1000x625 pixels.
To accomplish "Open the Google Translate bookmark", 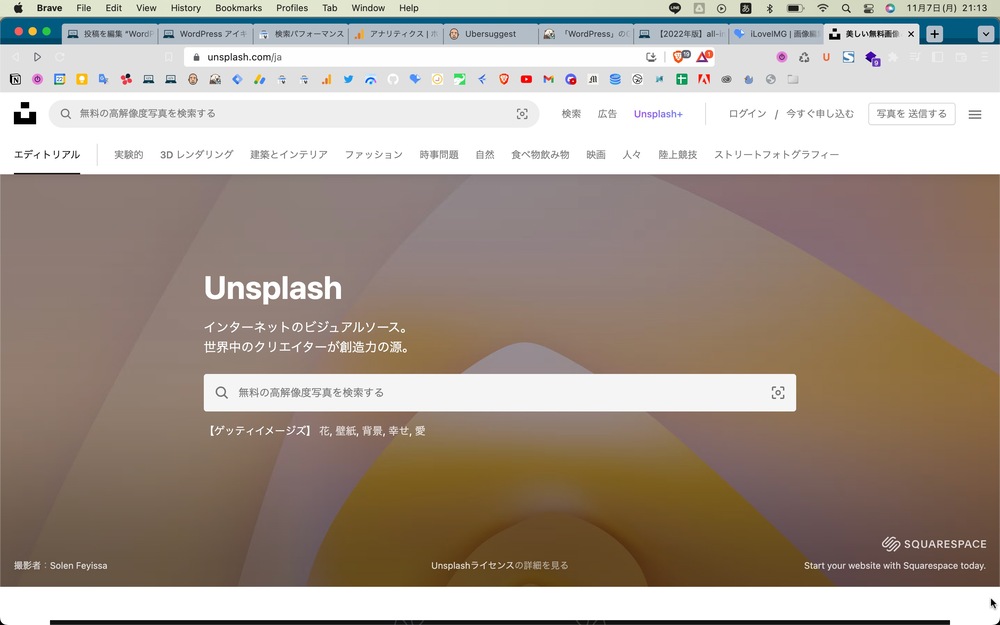I will (x=103, y=80).
